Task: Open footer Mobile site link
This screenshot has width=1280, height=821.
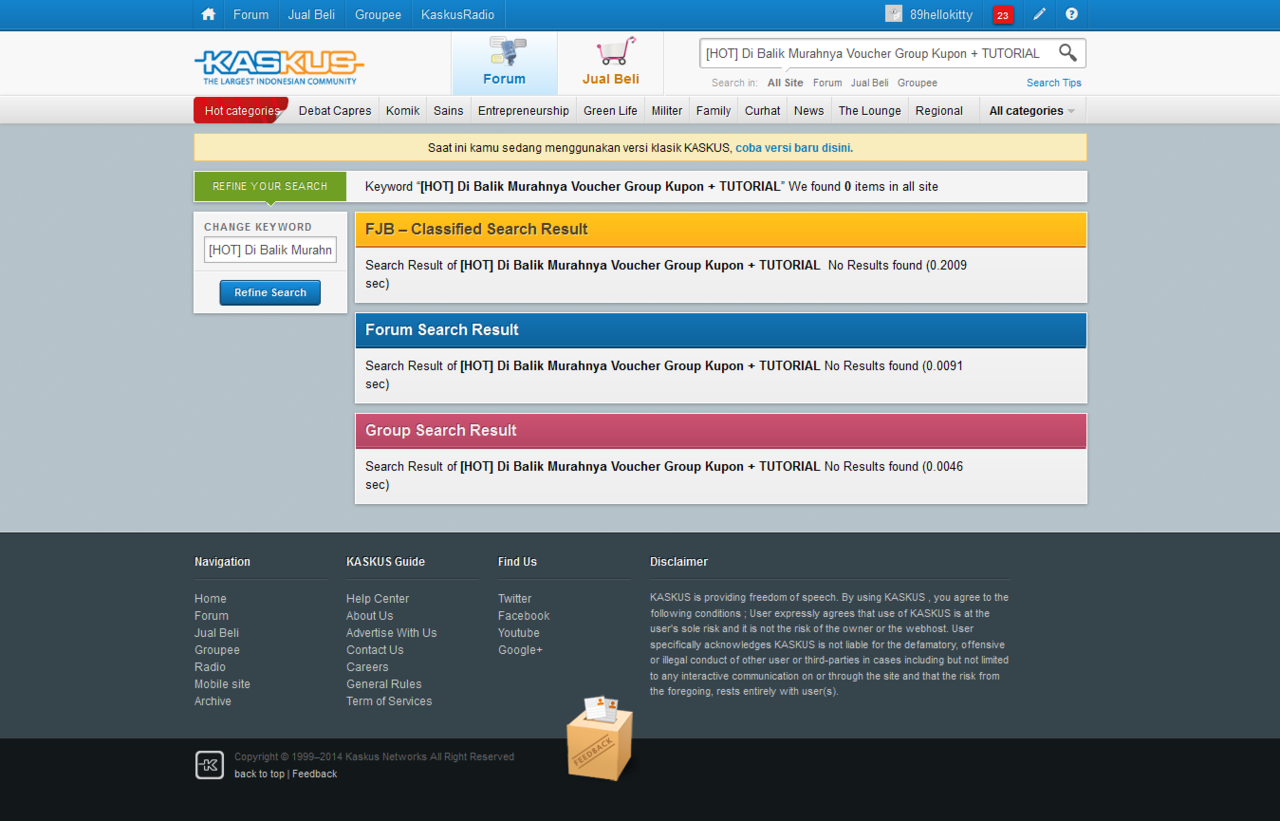Action: pyautogui.click(x=222, y=684)
